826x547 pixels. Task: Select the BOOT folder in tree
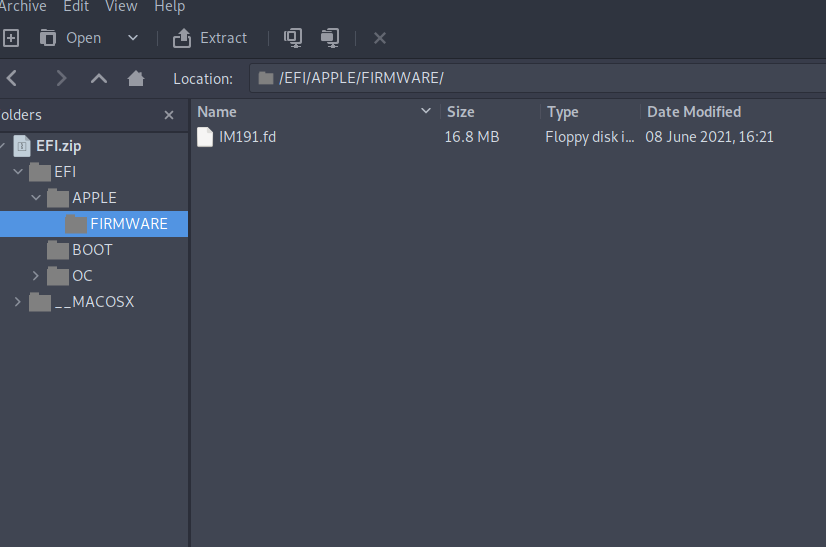(92, 250)
